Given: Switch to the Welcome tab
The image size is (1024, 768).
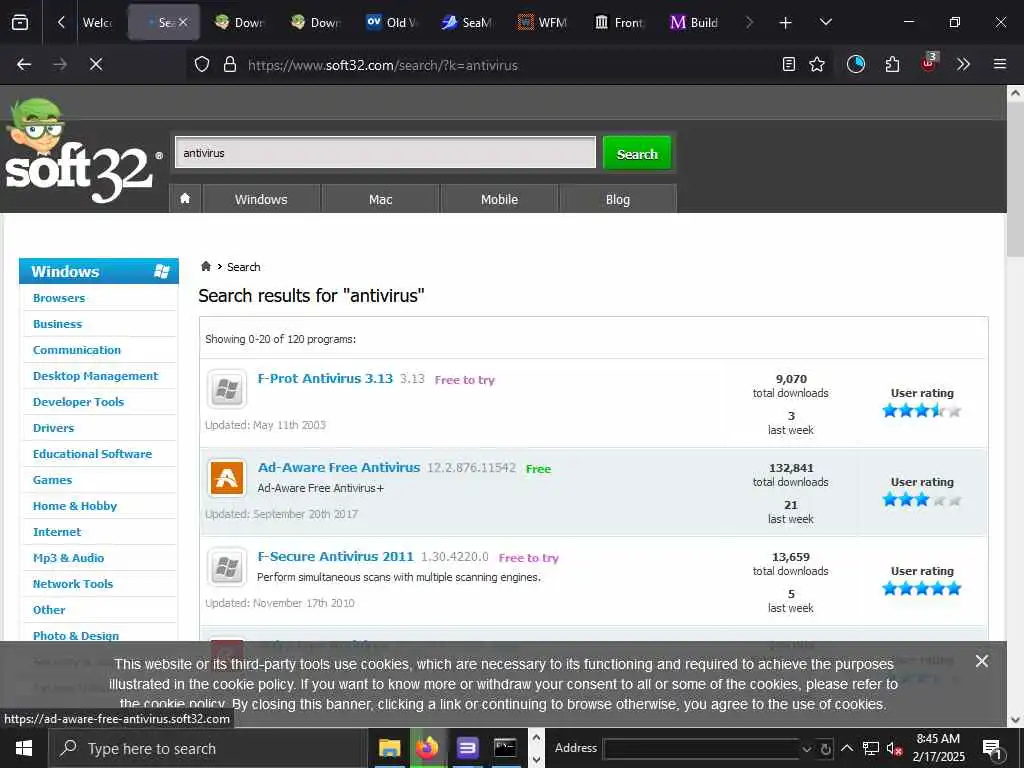Looking at the screenshot, I should coord(97,23).
